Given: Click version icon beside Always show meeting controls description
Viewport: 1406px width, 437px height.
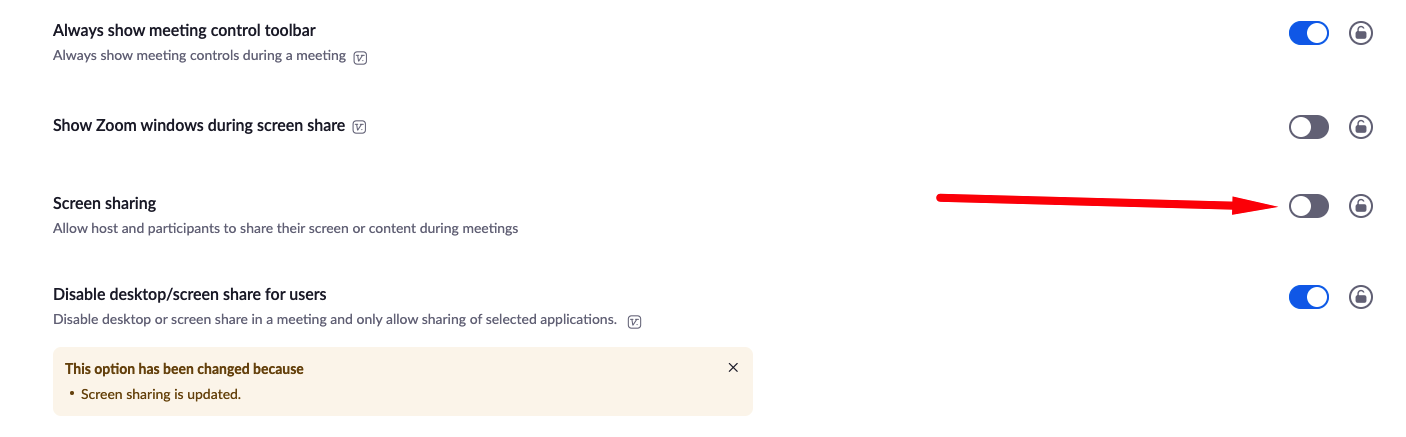Looking at the screenshot, I should pos(361,57).
